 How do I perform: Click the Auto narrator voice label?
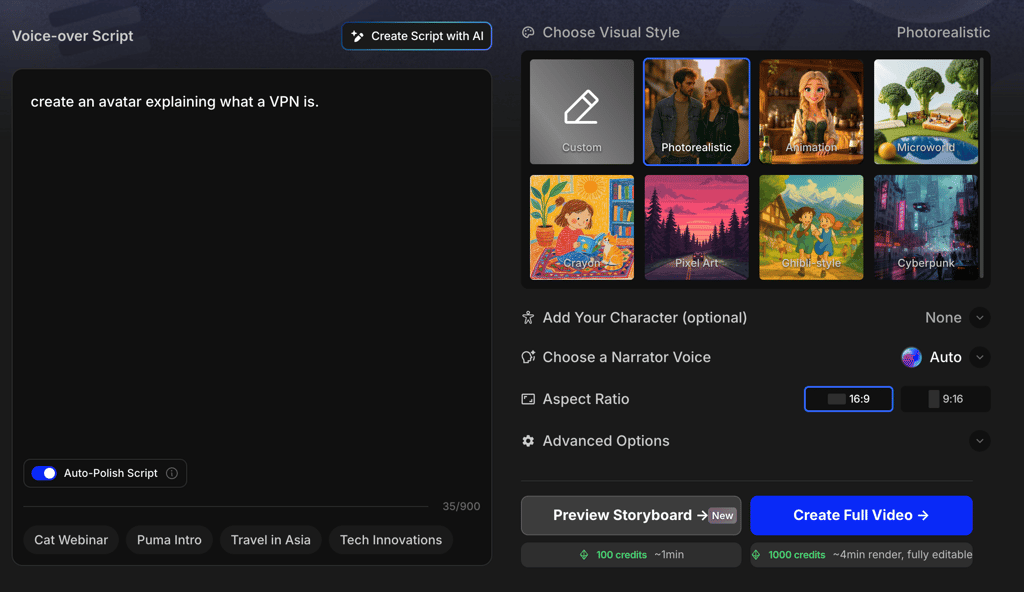point(946,357)
